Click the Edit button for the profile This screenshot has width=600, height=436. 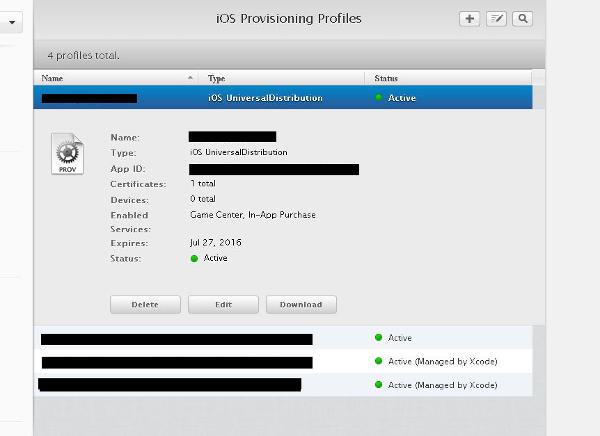pyautogui.click(x=223, y=304)
